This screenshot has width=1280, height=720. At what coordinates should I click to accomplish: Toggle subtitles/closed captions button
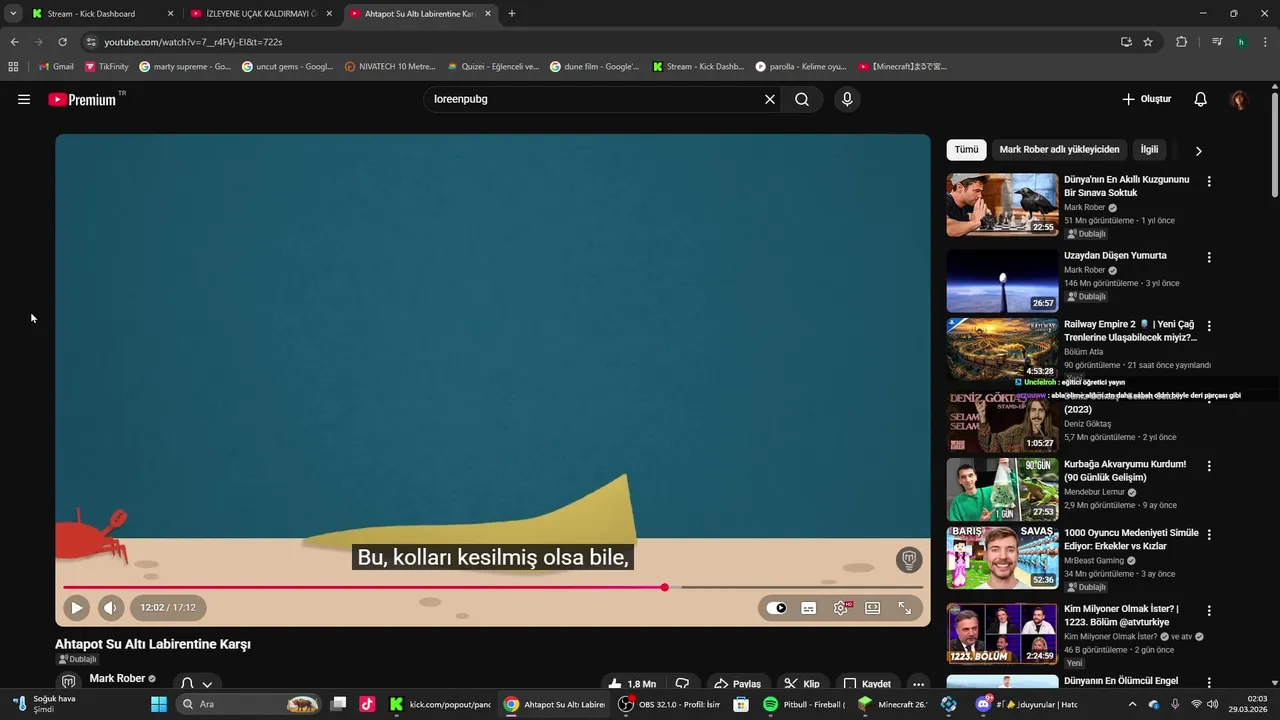809,607
